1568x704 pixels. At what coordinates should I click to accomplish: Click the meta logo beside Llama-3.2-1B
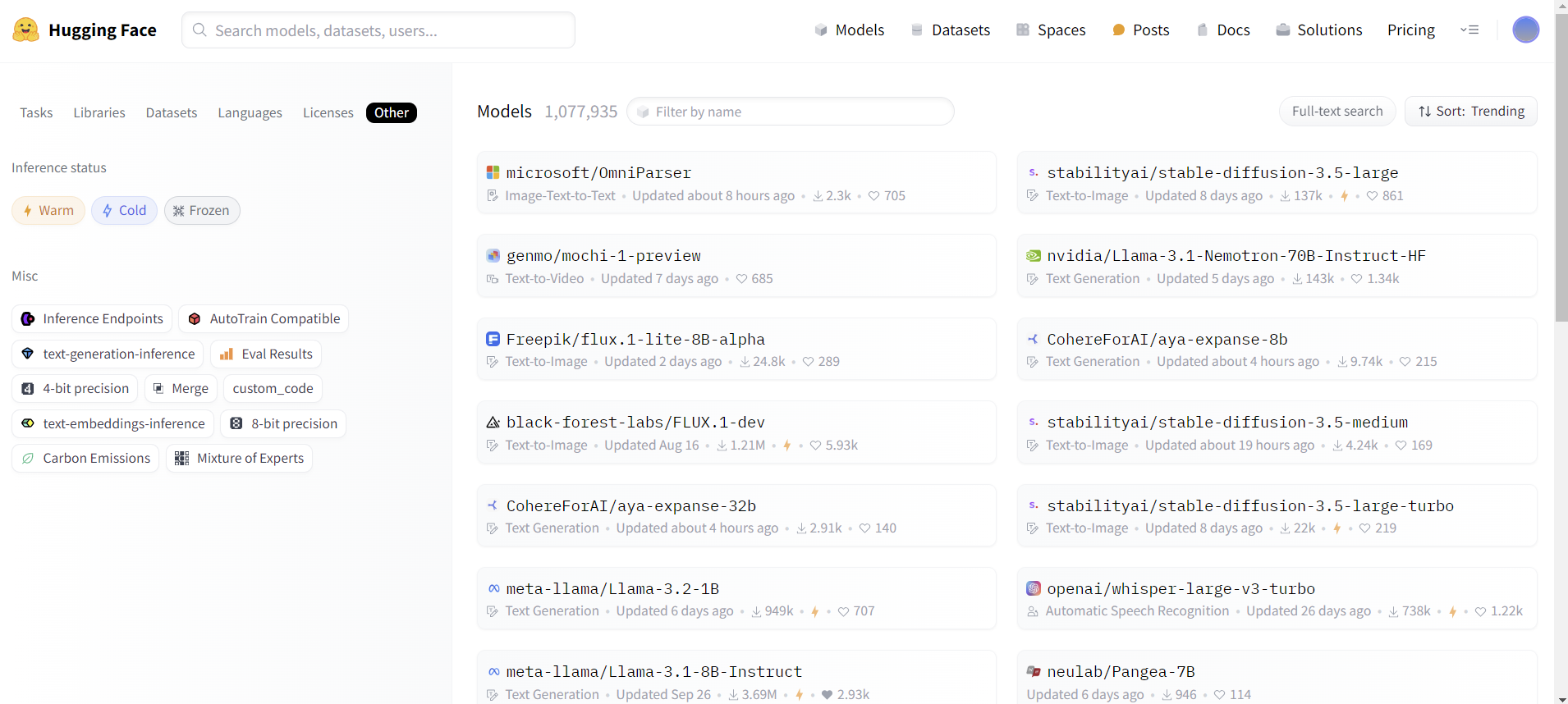[493, 588]
